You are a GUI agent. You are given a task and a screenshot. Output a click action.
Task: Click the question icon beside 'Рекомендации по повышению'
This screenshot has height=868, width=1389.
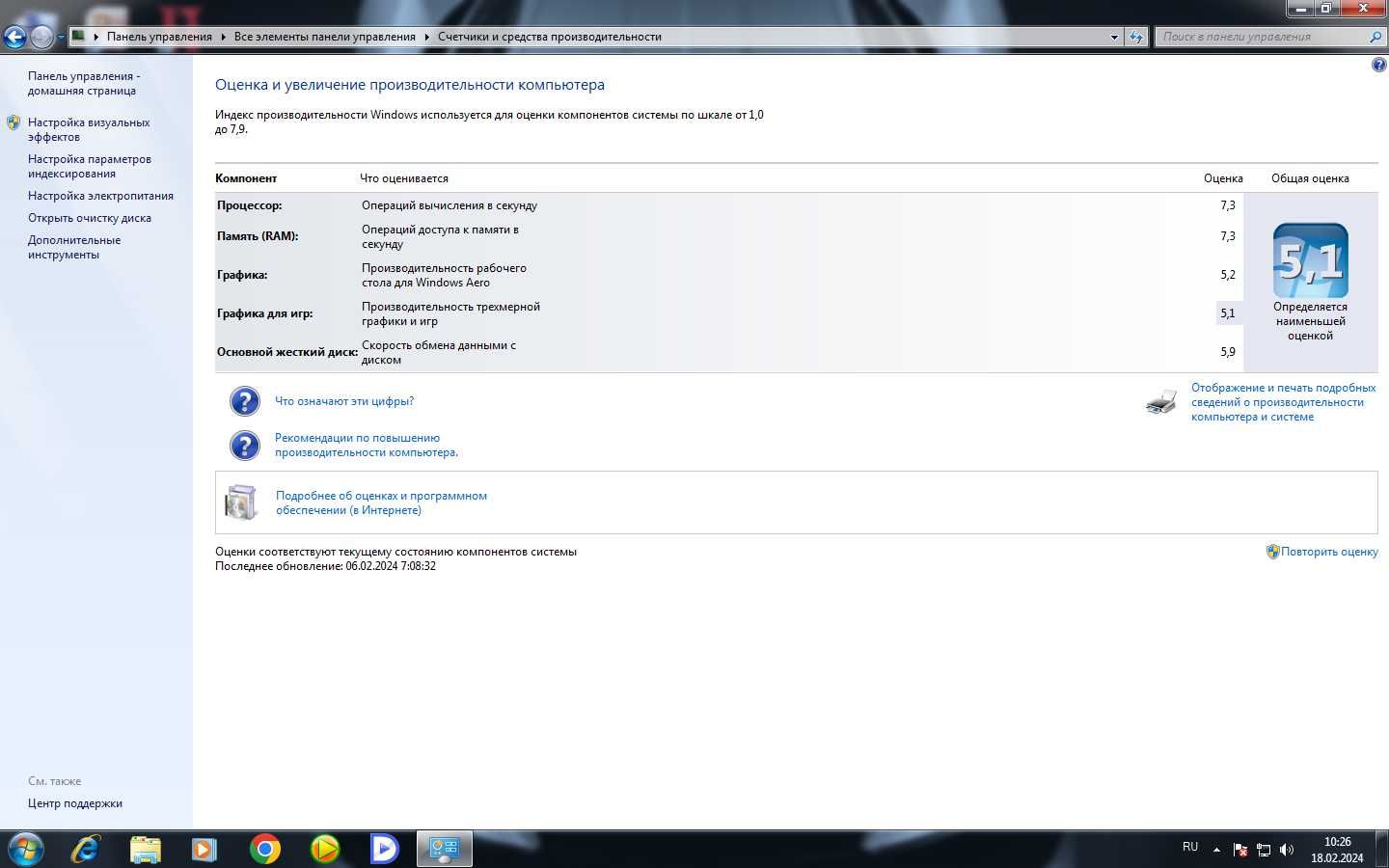coord(245,445)
